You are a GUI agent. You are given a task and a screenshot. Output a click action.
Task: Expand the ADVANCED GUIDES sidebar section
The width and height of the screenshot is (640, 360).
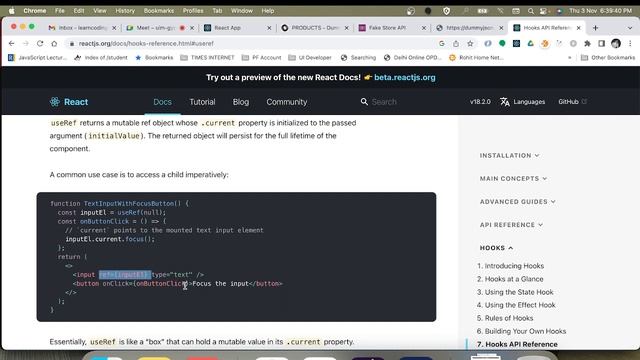point(518,202)
